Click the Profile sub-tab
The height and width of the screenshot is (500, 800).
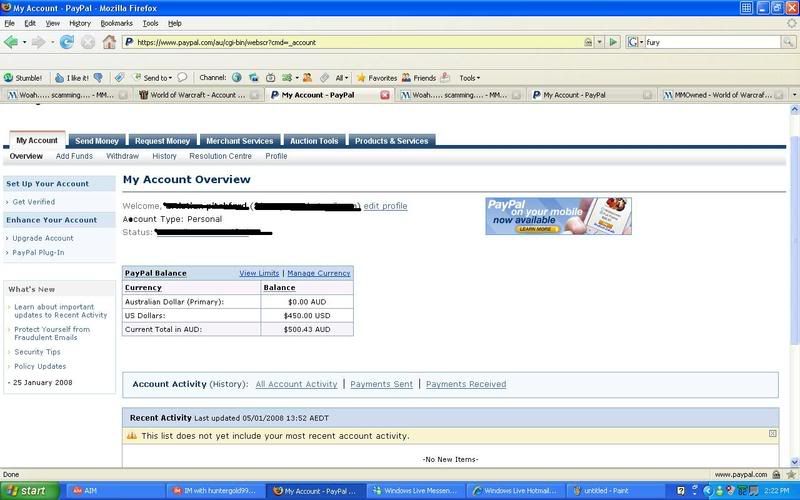tap(276, 156)
